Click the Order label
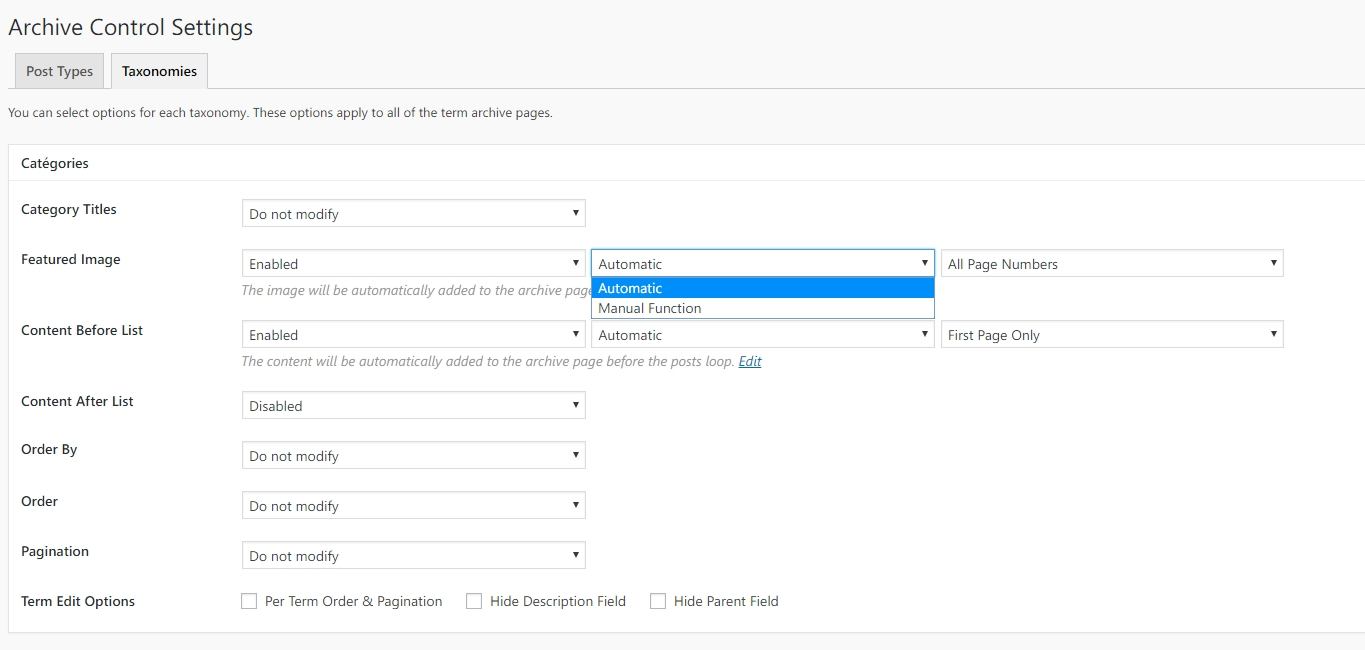The height and width of the screenshot is (650, 1365). [39, 501]
